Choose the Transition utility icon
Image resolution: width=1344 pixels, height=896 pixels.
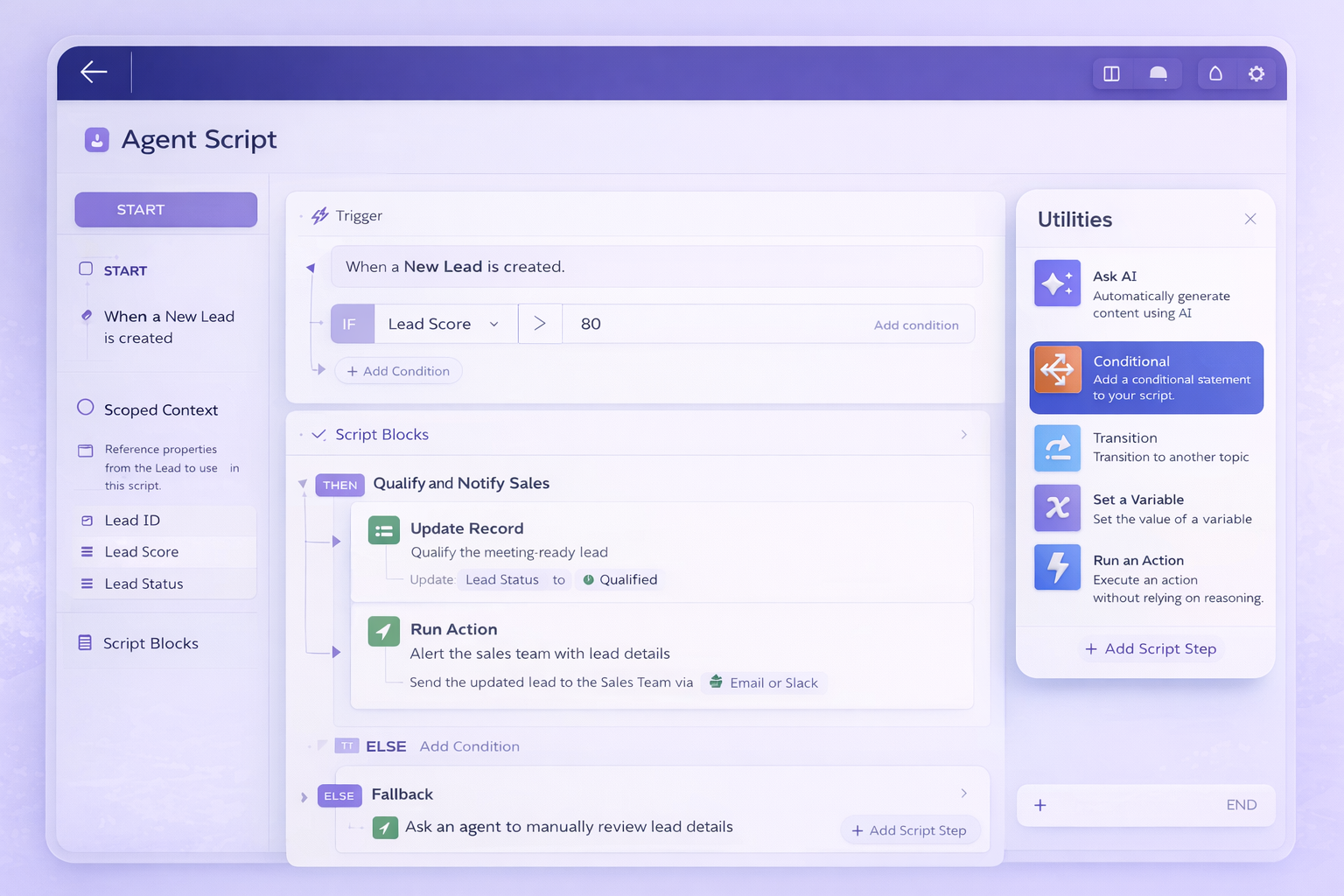[1057, 448]
